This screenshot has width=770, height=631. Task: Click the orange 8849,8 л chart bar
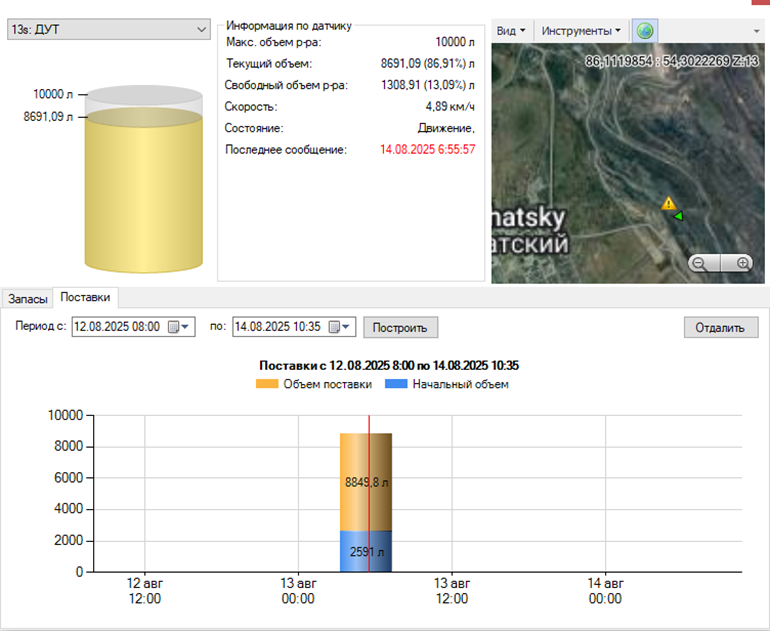(355, 480)
